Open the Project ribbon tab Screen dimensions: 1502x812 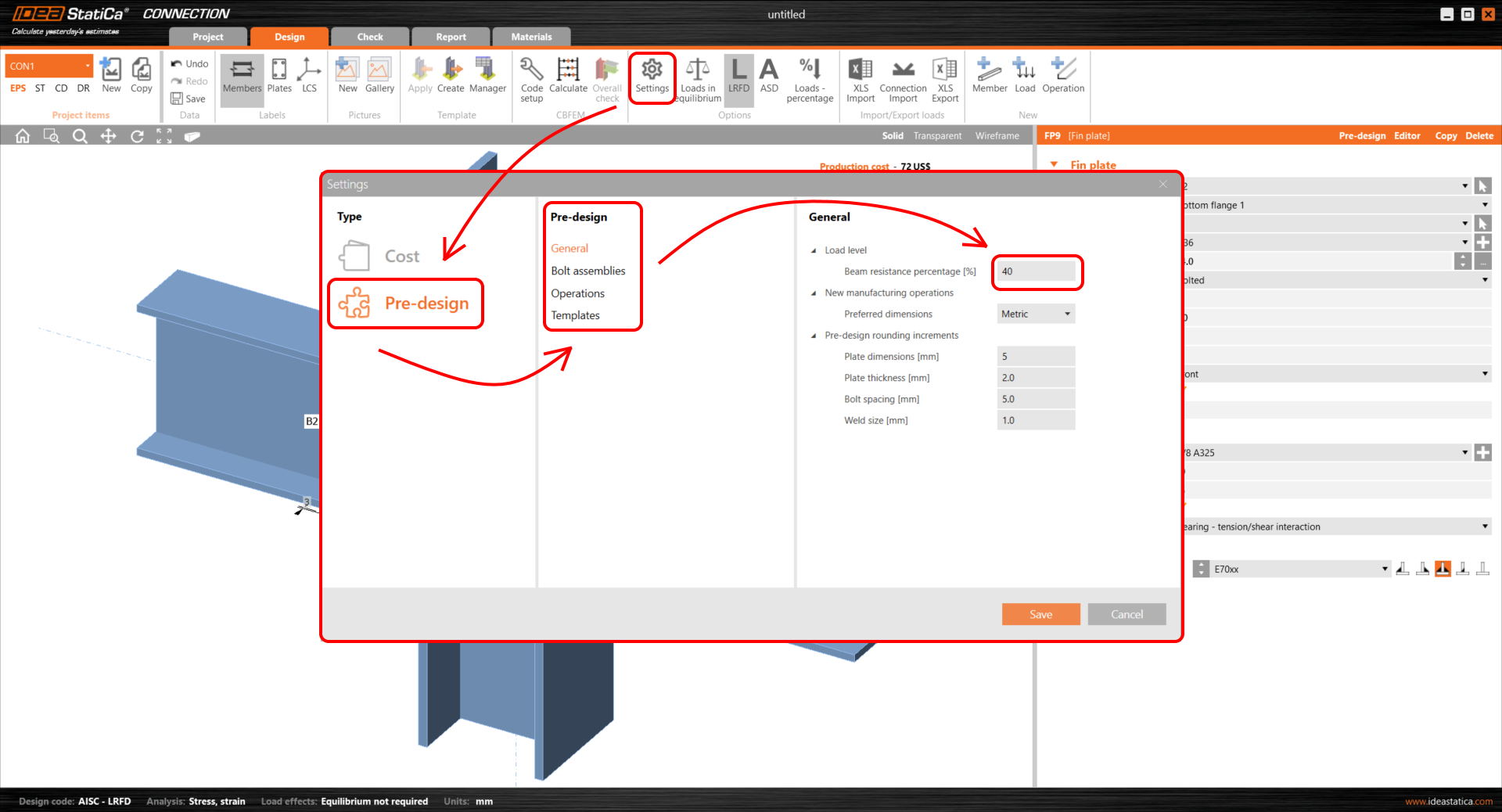208,37
